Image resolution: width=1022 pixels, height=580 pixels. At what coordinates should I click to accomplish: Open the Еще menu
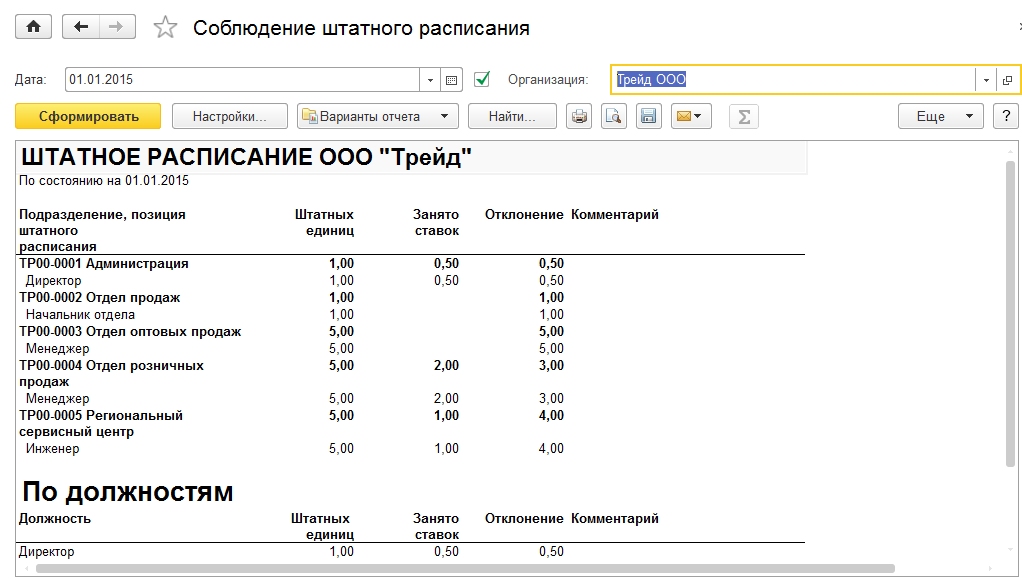point(940,117)
